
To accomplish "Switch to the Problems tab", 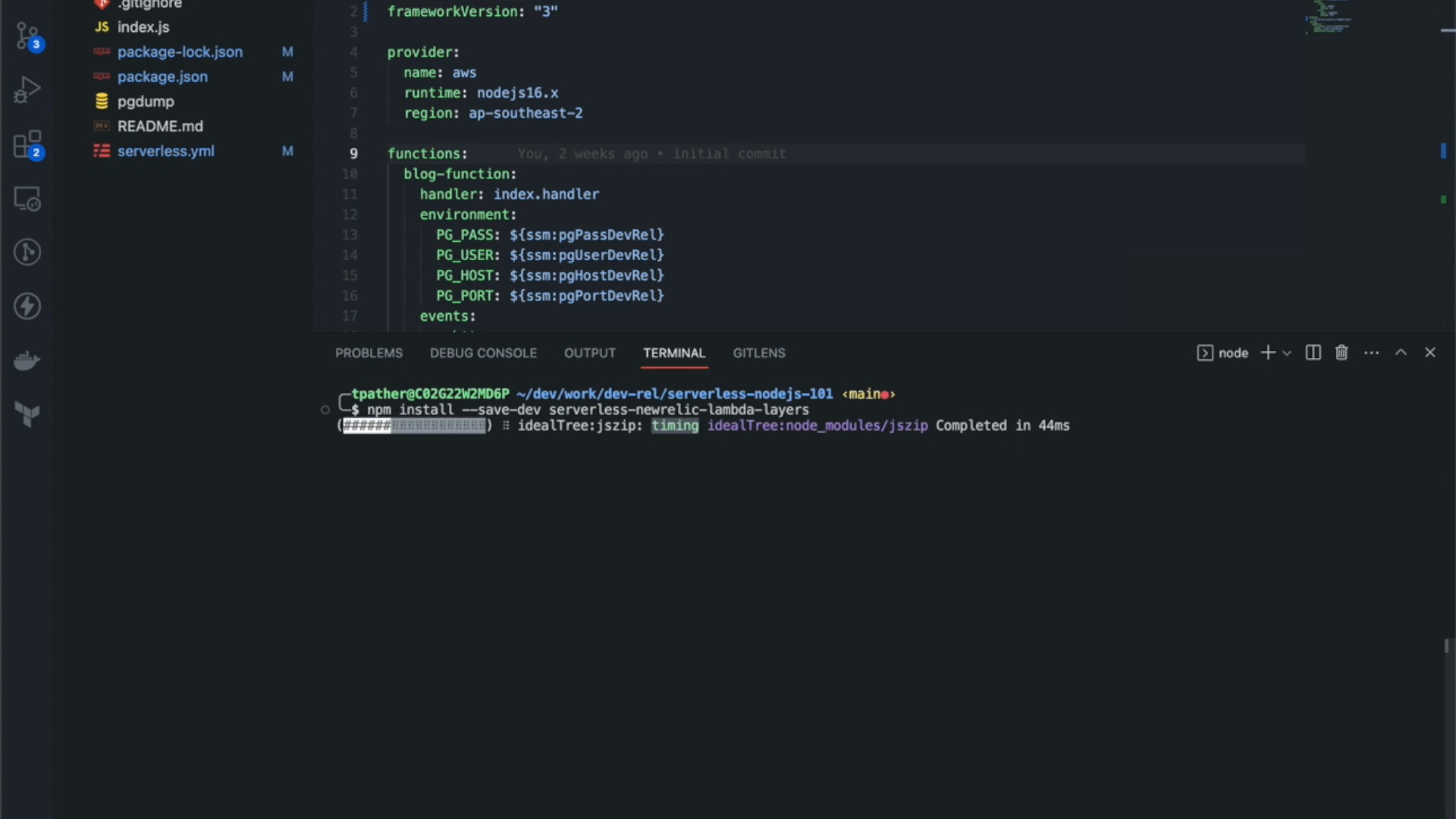I will click(x=369, y=353).
